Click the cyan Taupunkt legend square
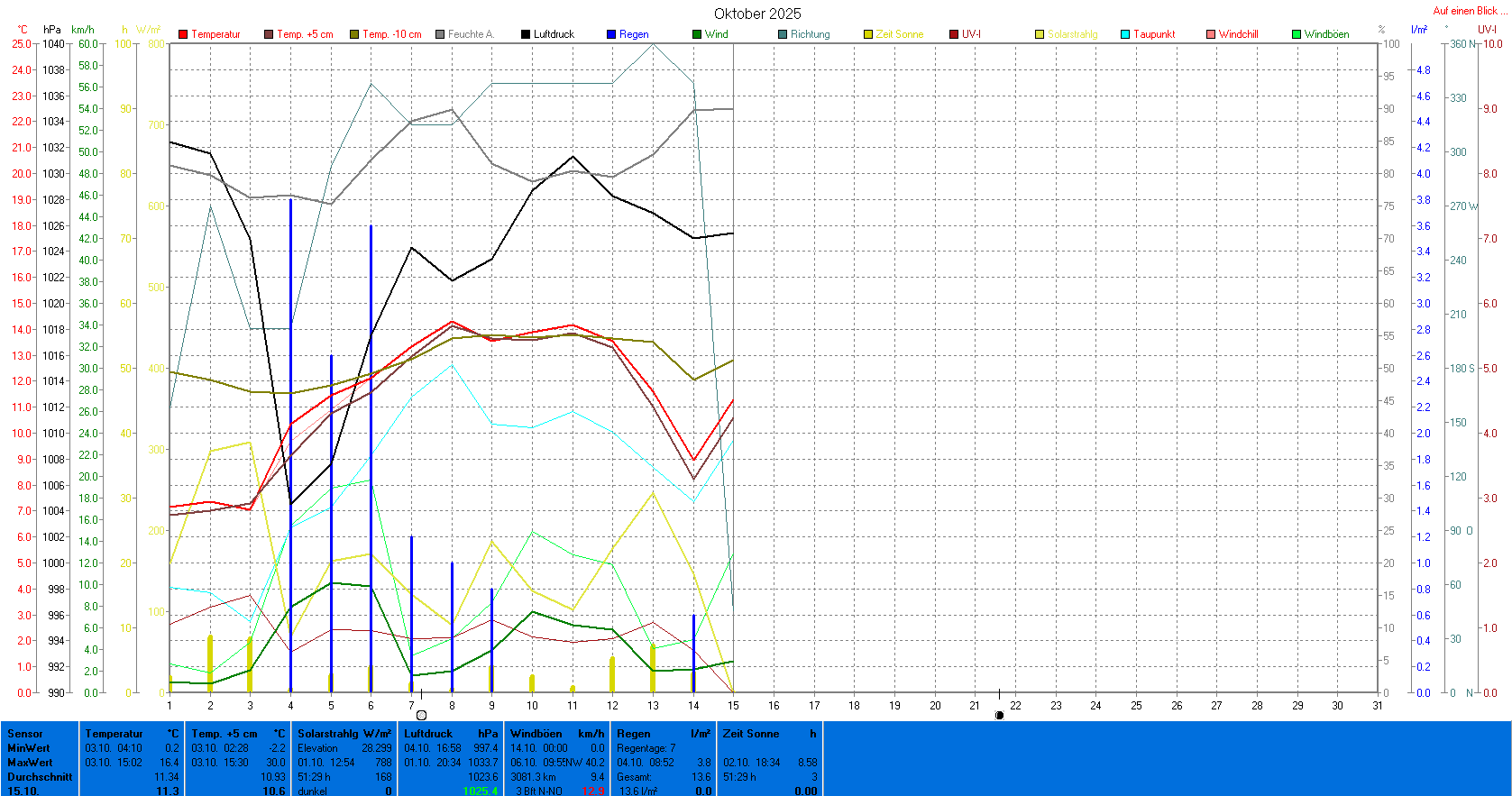 [x=1125, y=34]
